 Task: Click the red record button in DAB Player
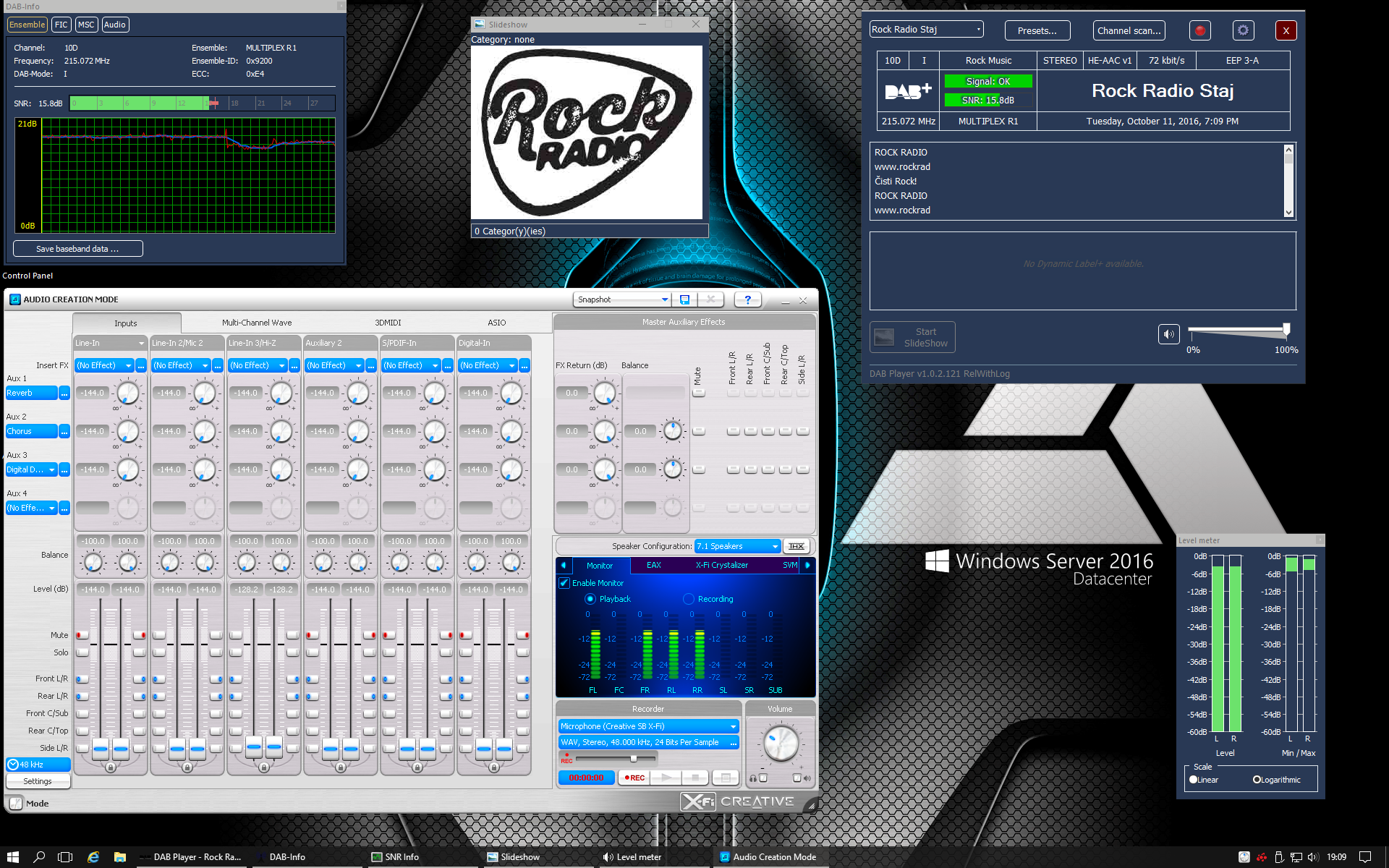(x=1200, y=30)
